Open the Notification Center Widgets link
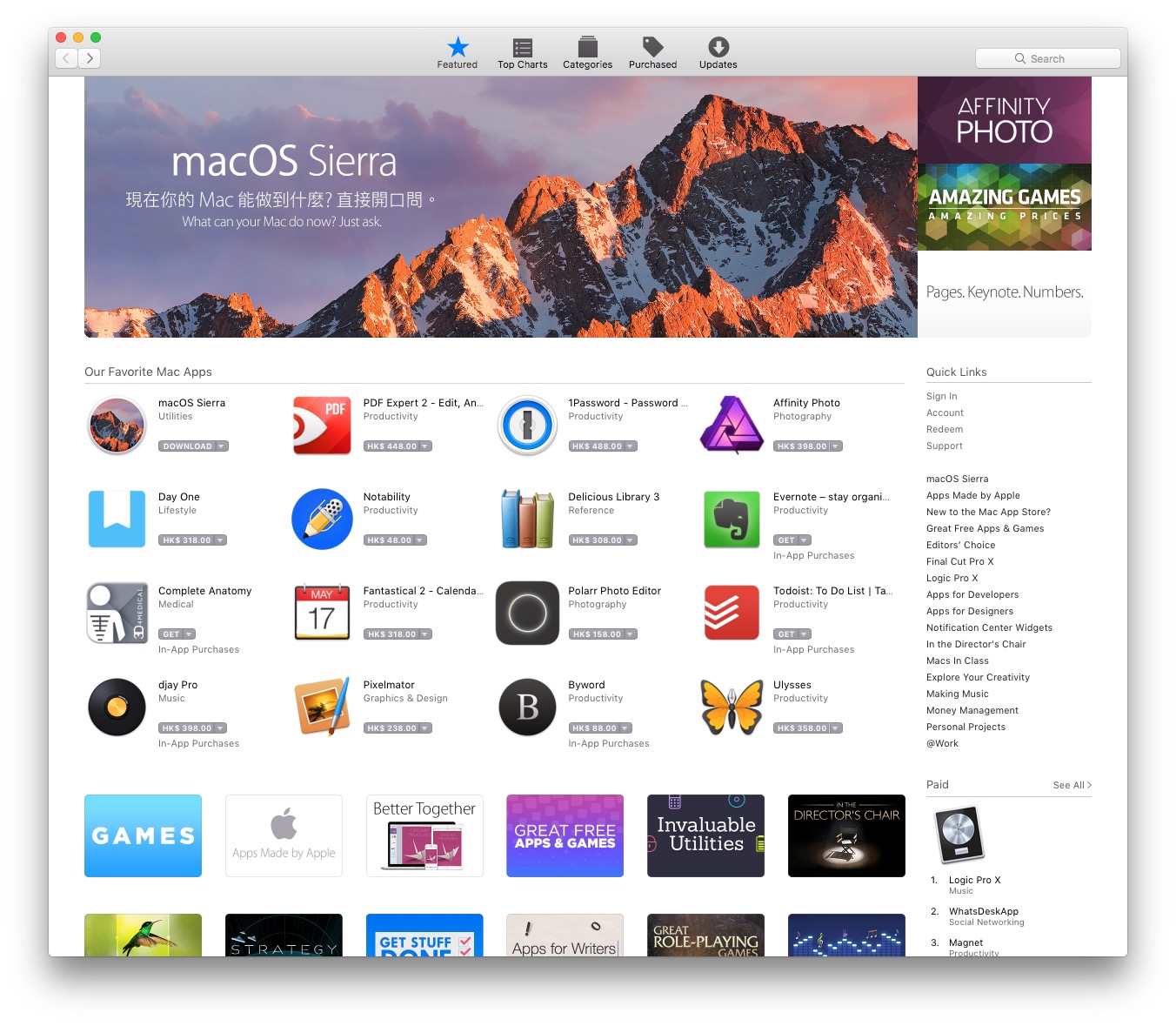 (990, 627)
